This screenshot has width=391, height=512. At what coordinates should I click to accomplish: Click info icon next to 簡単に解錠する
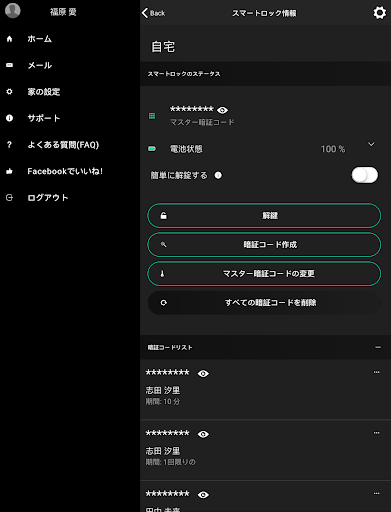[x=218, y=175]
